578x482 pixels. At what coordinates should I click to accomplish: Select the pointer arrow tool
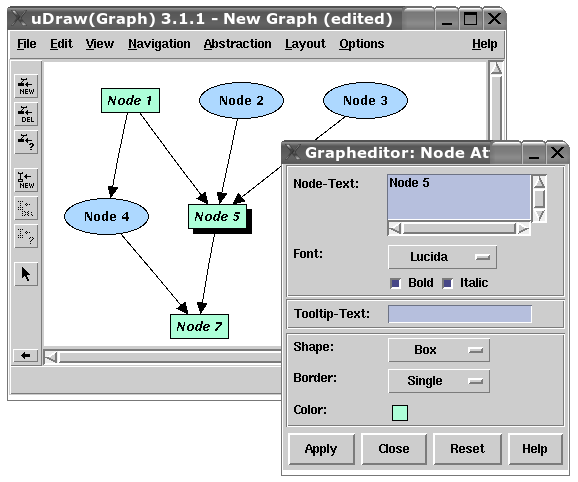tap(26, 274)
